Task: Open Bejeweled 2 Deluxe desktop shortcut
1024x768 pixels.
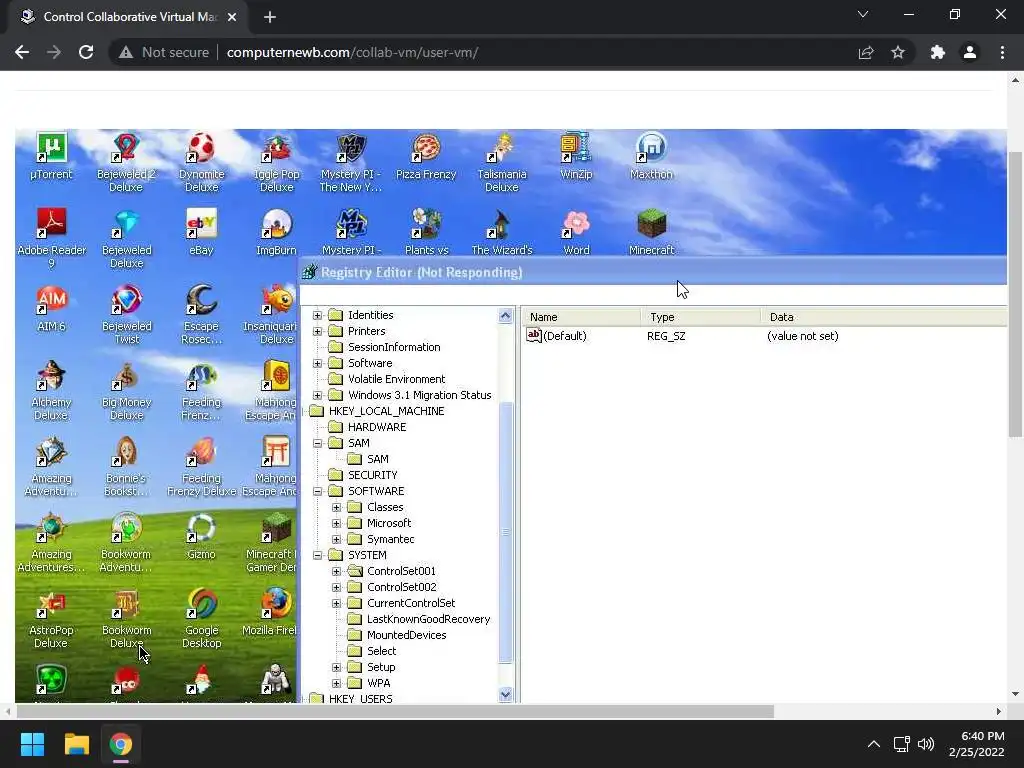Action: pos(126,162)
